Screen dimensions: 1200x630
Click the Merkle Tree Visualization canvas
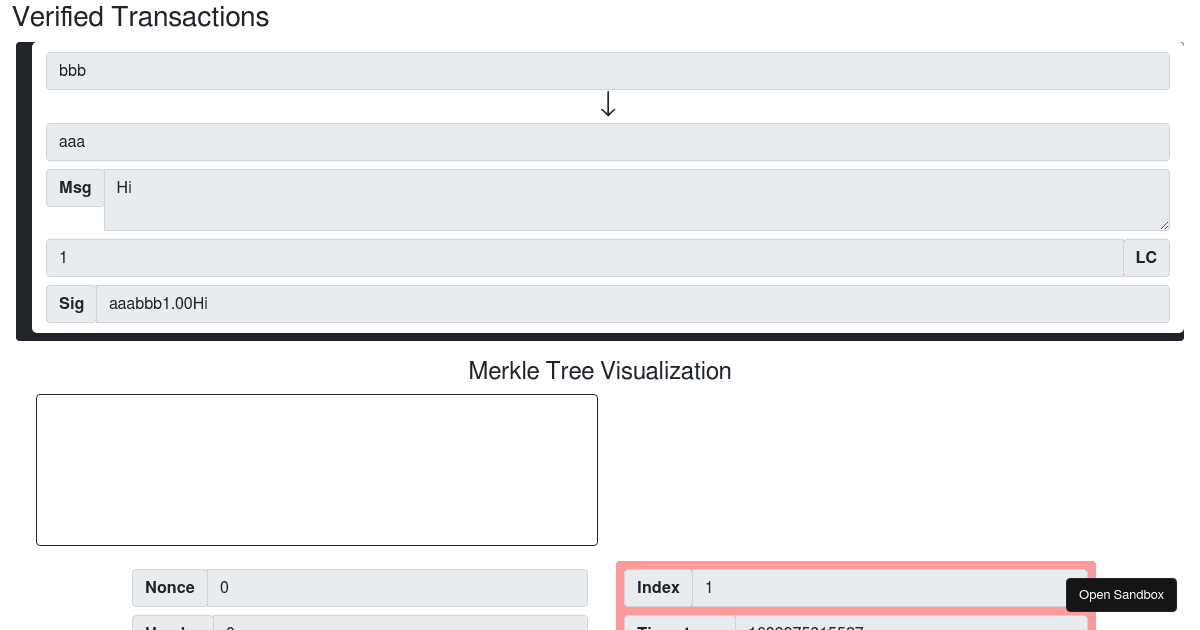coord(317,470)
